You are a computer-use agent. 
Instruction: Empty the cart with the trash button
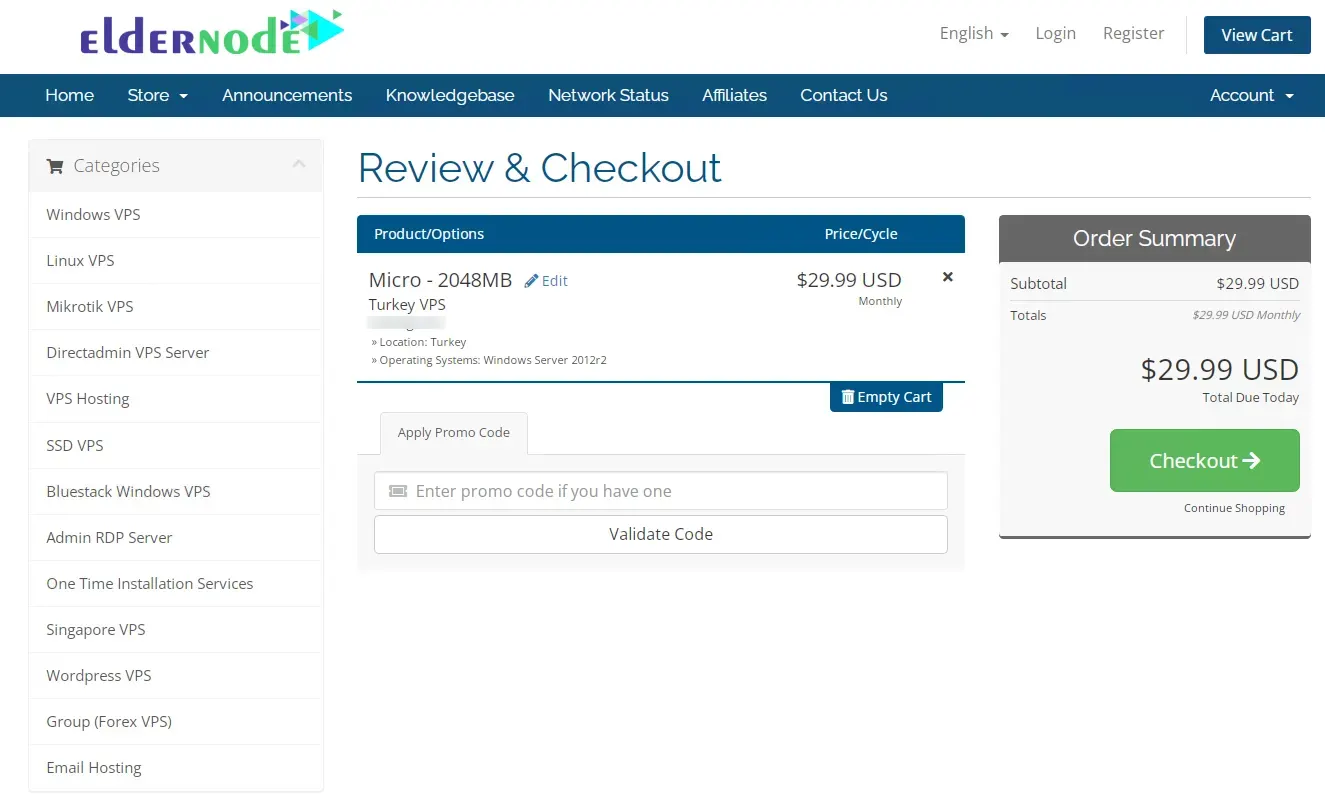point(886,397)
